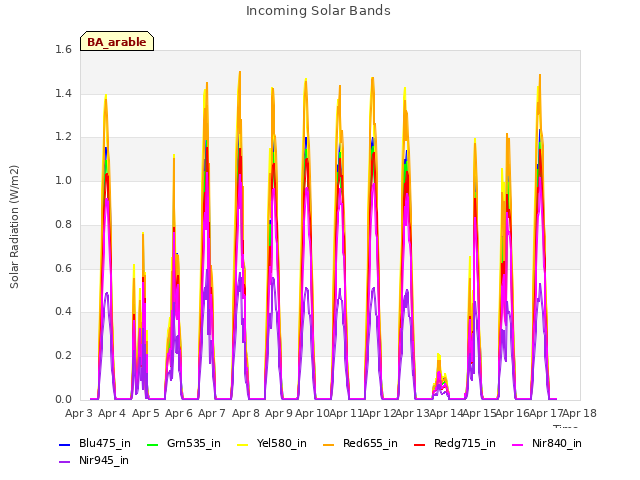640x480 pixels.
Task: Click the Red655_in legend label
Action: point(370,443)
